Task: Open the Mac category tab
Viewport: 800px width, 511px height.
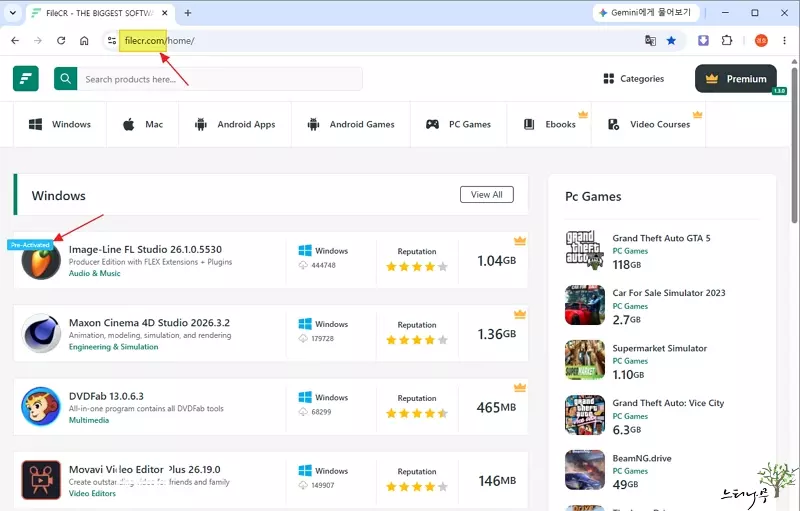Action: coord(143,124)
